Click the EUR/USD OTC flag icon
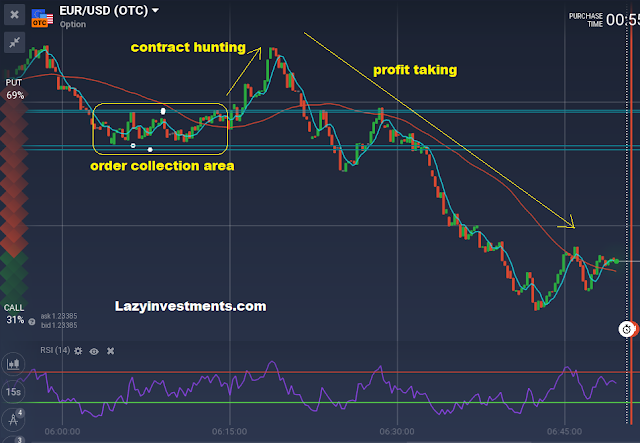The image size is (640, 443). [42, 18]
